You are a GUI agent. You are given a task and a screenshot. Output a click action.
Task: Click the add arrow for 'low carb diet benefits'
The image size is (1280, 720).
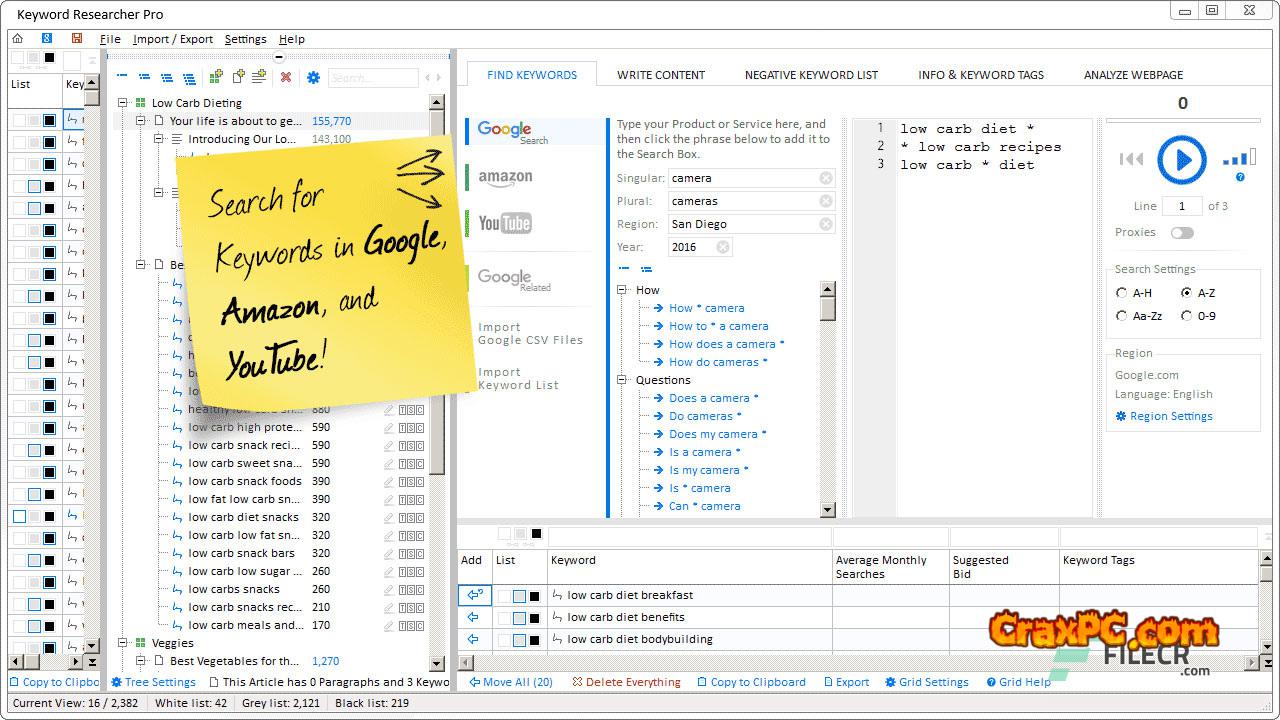point(473,617)
